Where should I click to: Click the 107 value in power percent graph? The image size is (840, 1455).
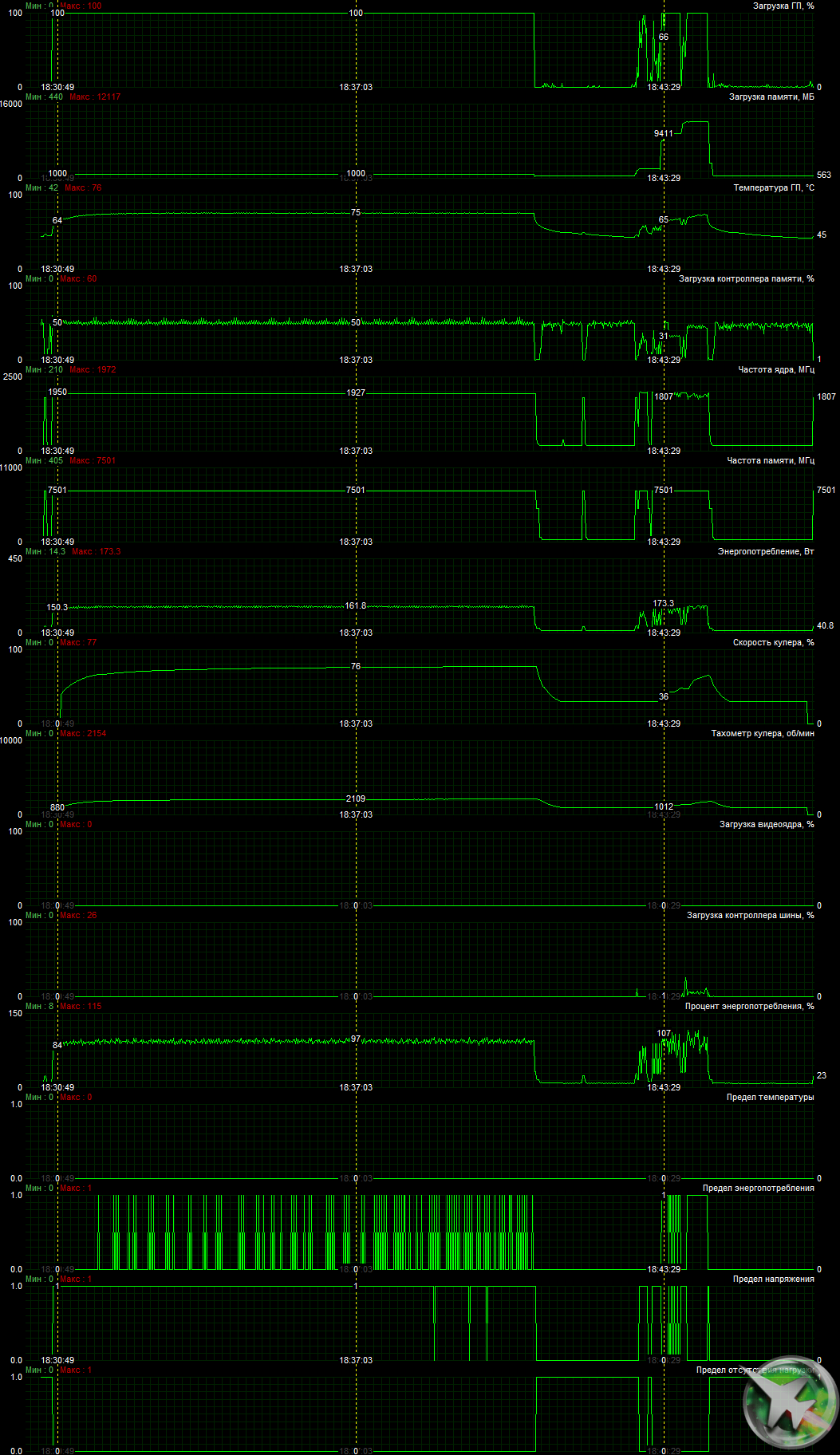tap(664, 1033)
